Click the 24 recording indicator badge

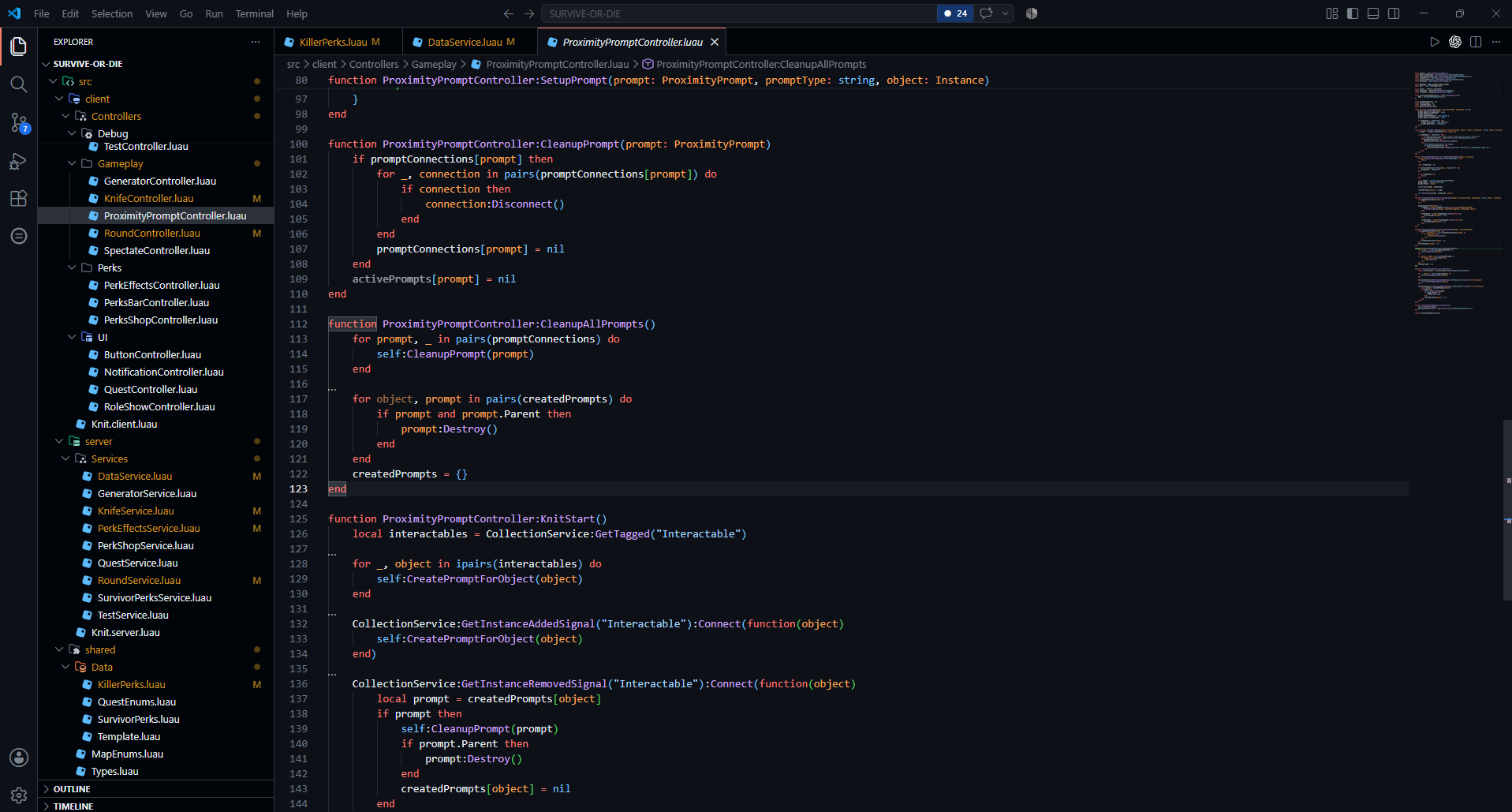956,13
